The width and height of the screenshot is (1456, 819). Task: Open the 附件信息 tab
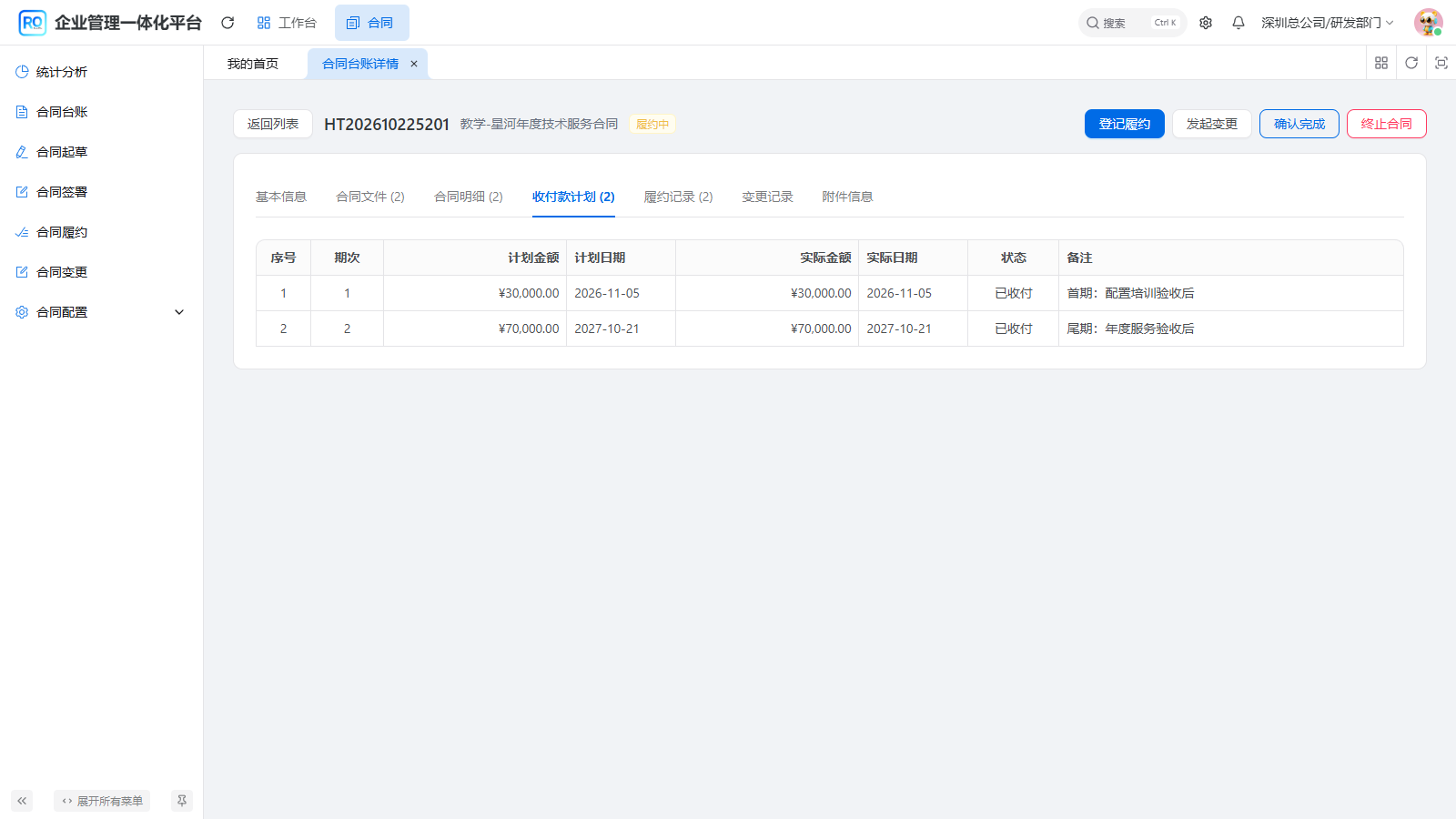click(x=847, y=197)
